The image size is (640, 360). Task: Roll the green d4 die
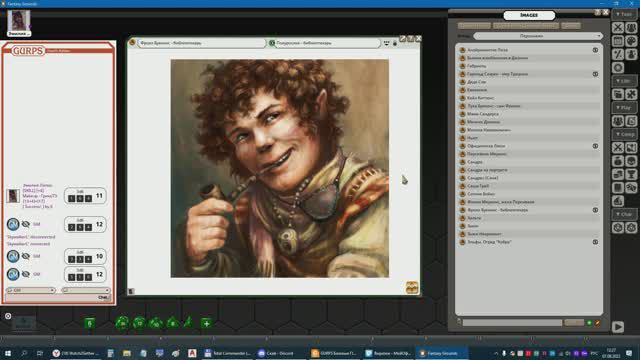click(x=188, y=322)
